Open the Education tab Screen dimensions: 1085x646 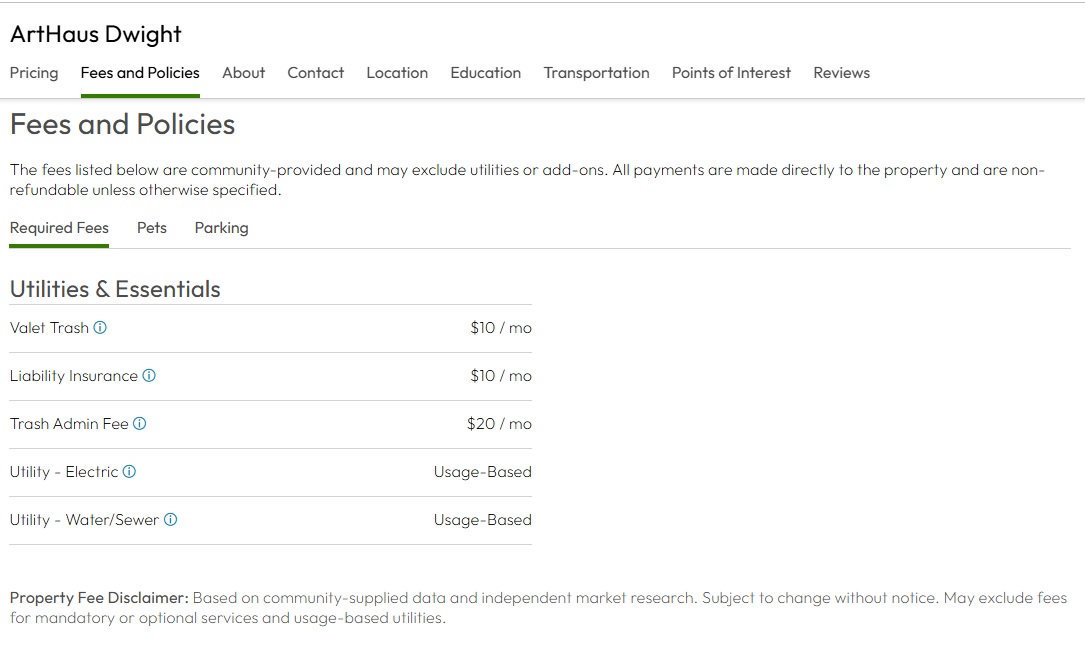485,73
